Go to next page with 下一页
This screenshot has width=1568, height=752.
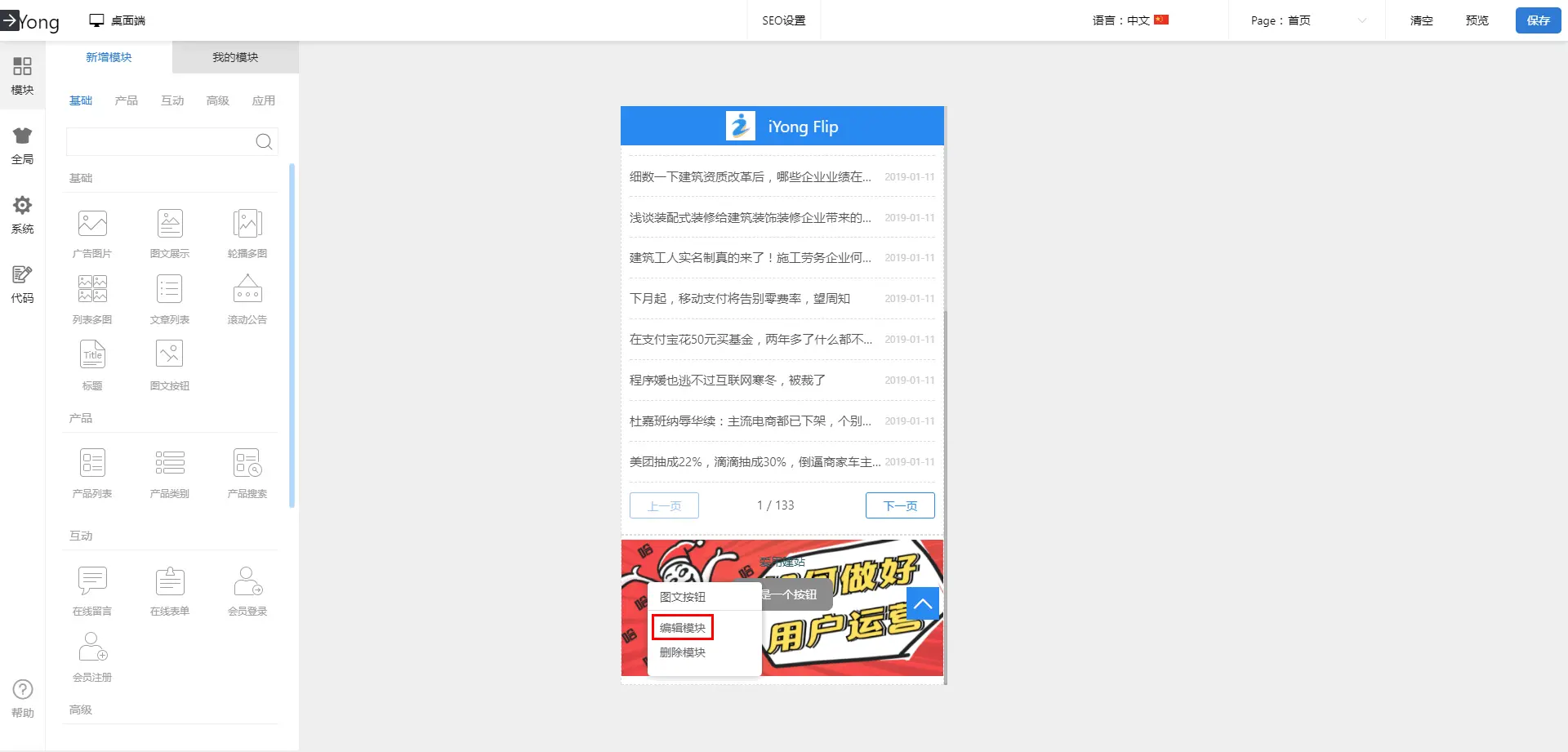pyautogui.click(x=900, y=505)
